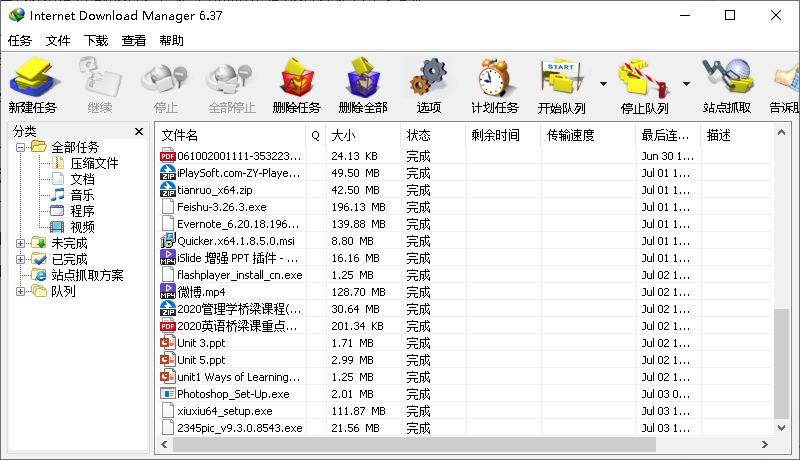The width and height of the screenshot is (800, 460).
Task: Sort by the 状态 column header
Action: [x=433, y=135]
